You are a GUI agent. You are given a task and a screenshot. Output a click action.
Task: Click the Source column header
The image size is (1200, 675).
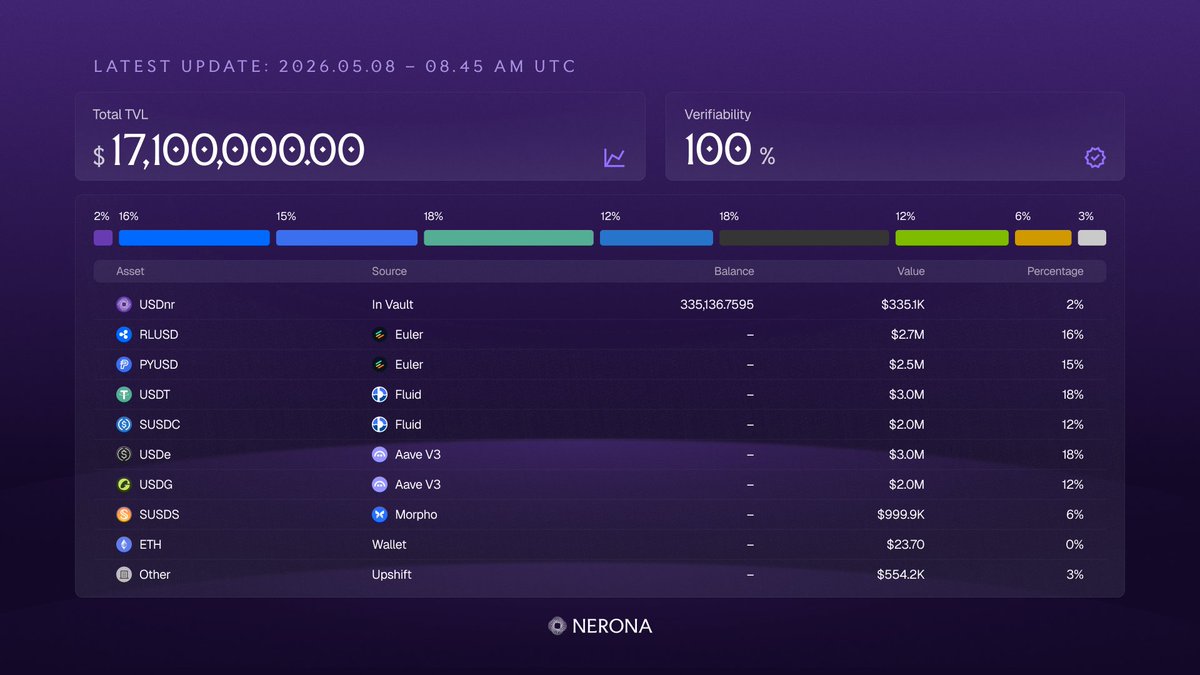[389, 271]
